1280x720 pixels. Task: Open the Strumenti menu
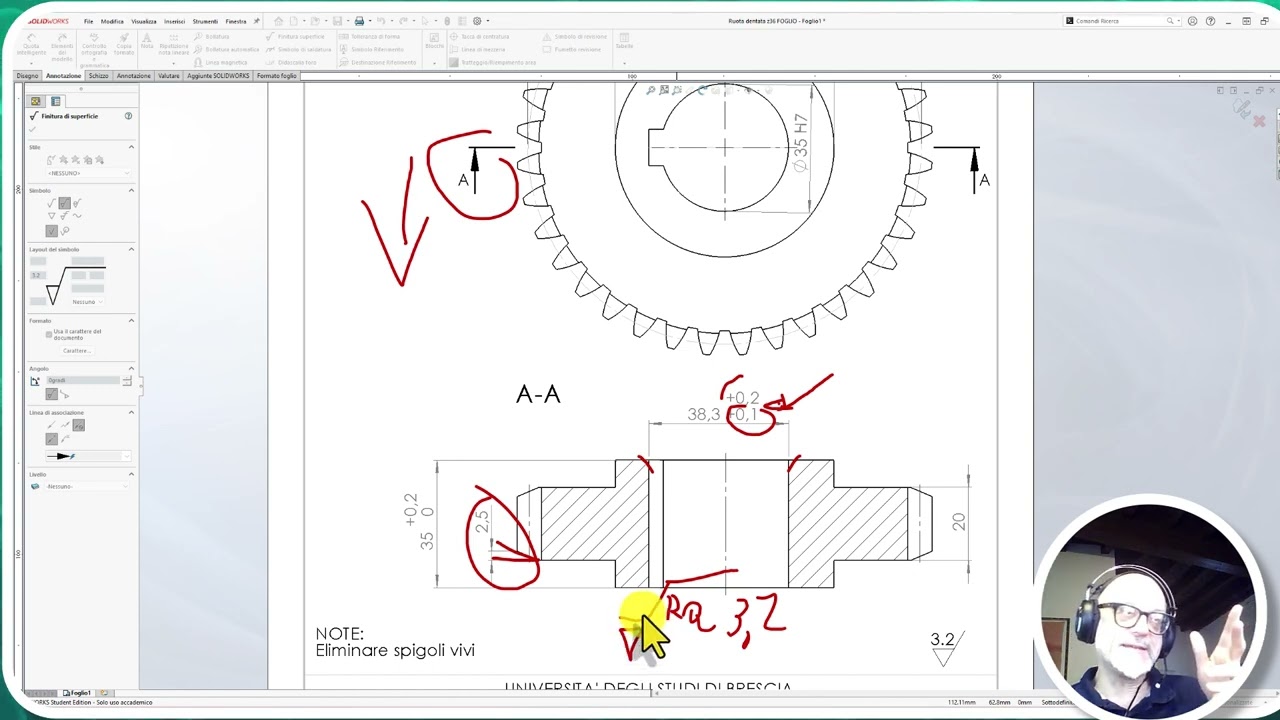tap(205, 21)
